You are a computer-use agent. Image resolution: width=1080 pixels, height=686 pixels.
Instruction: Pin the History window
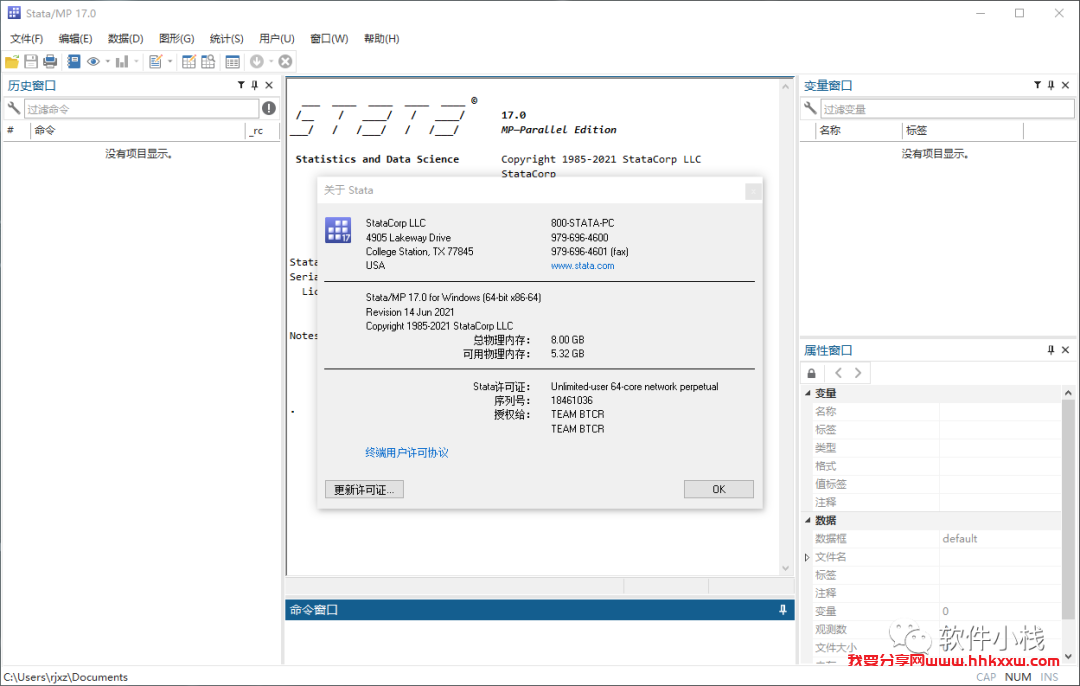click(x=255, y=85)
